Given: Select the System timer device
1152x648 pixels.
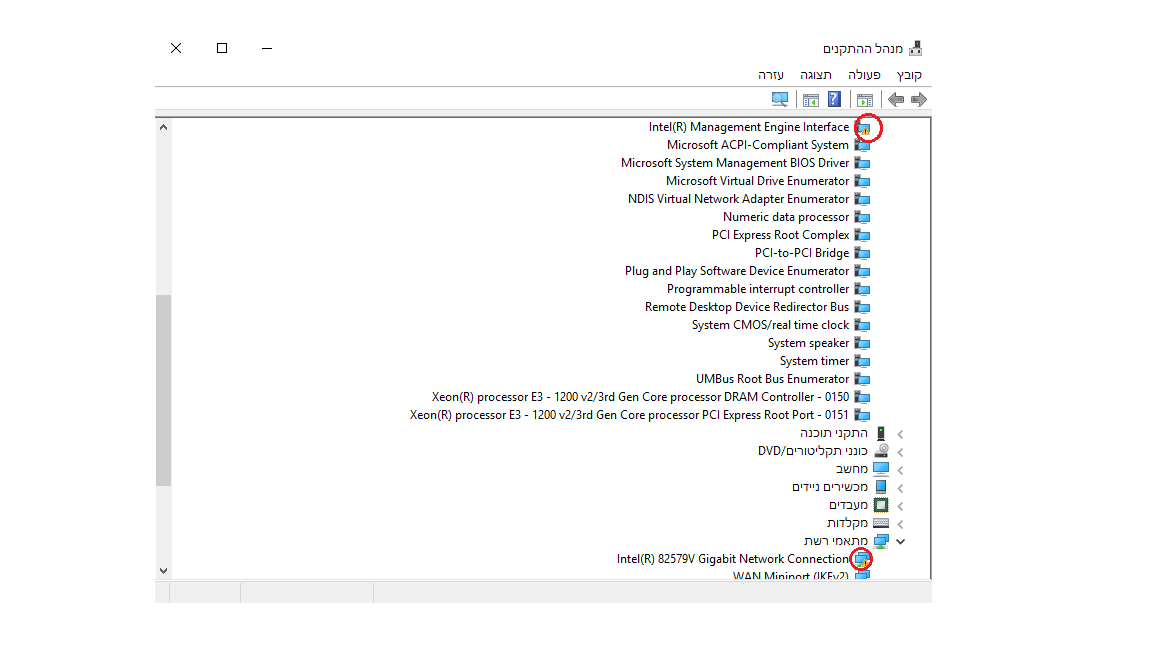Looking at the screenshot, I should click(x=814, y=361).
